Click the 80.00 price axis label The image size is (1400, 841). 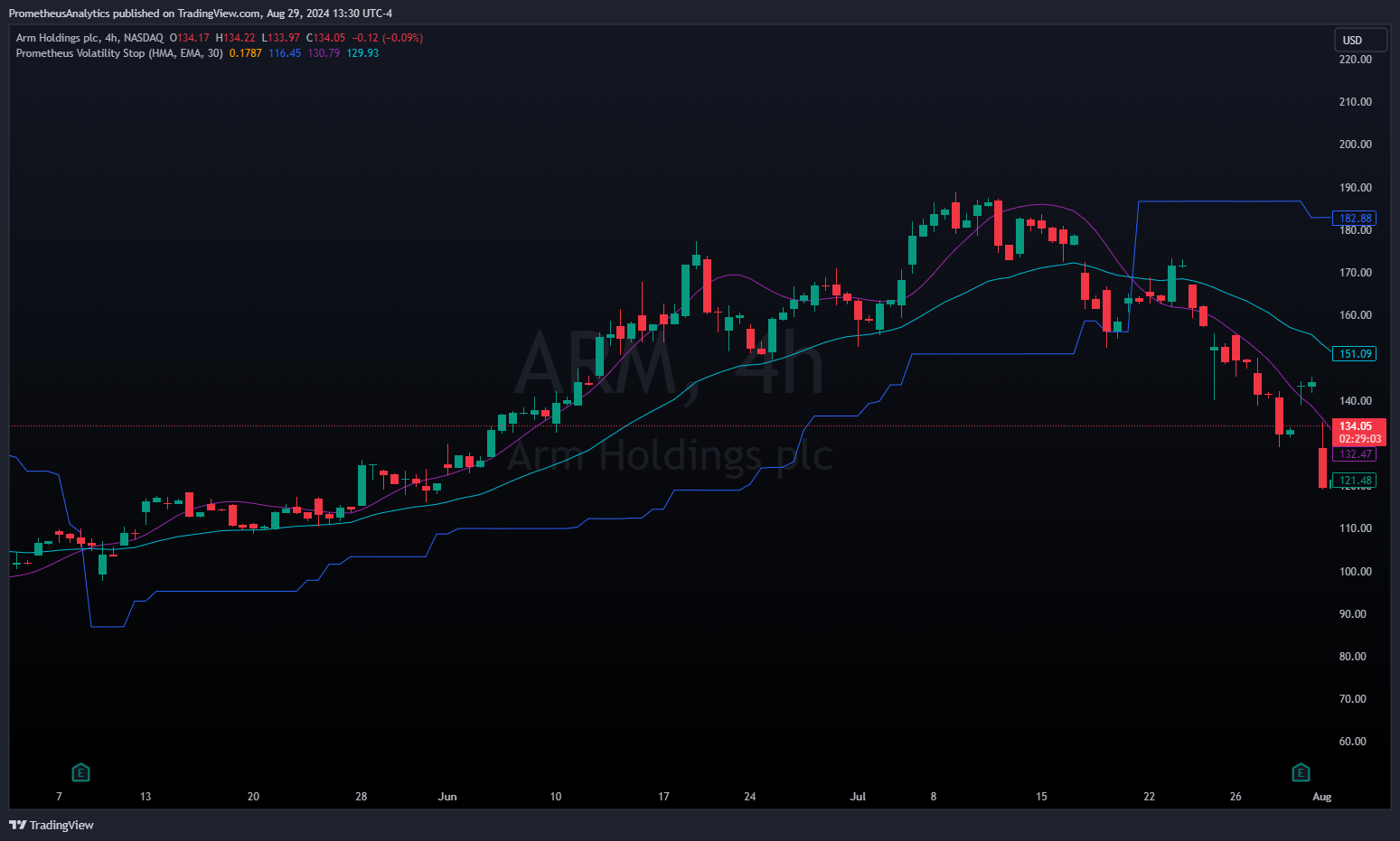tap(1352, 657)
